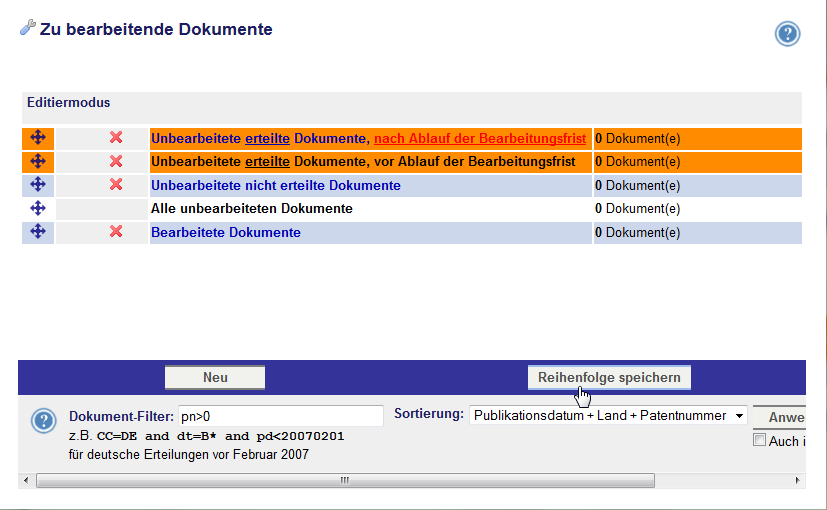827x510 pixels.
Task: Open the 'Bearbeitete Dokumente' link
Action: coord(226,233)
